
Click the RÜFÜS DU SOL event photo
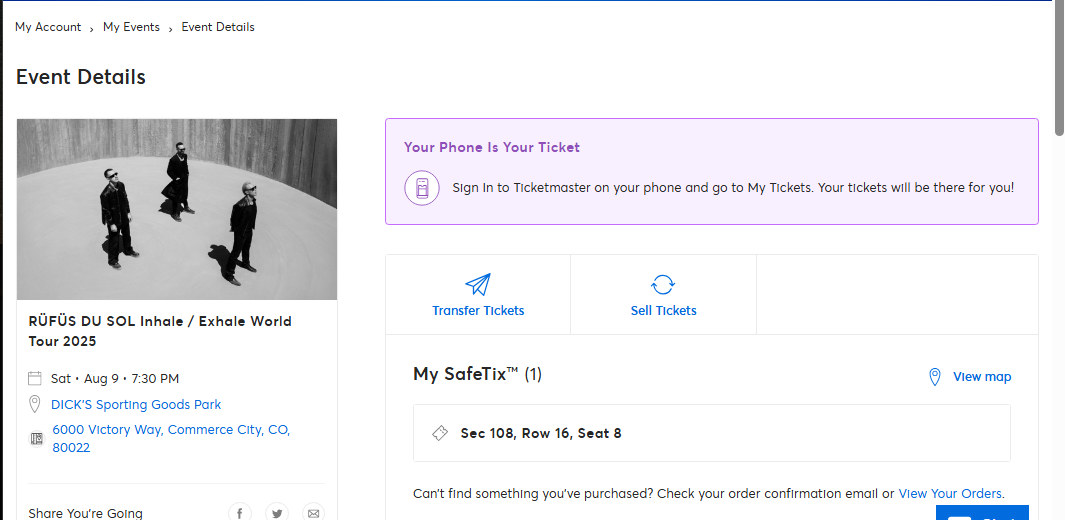point(177,209)
